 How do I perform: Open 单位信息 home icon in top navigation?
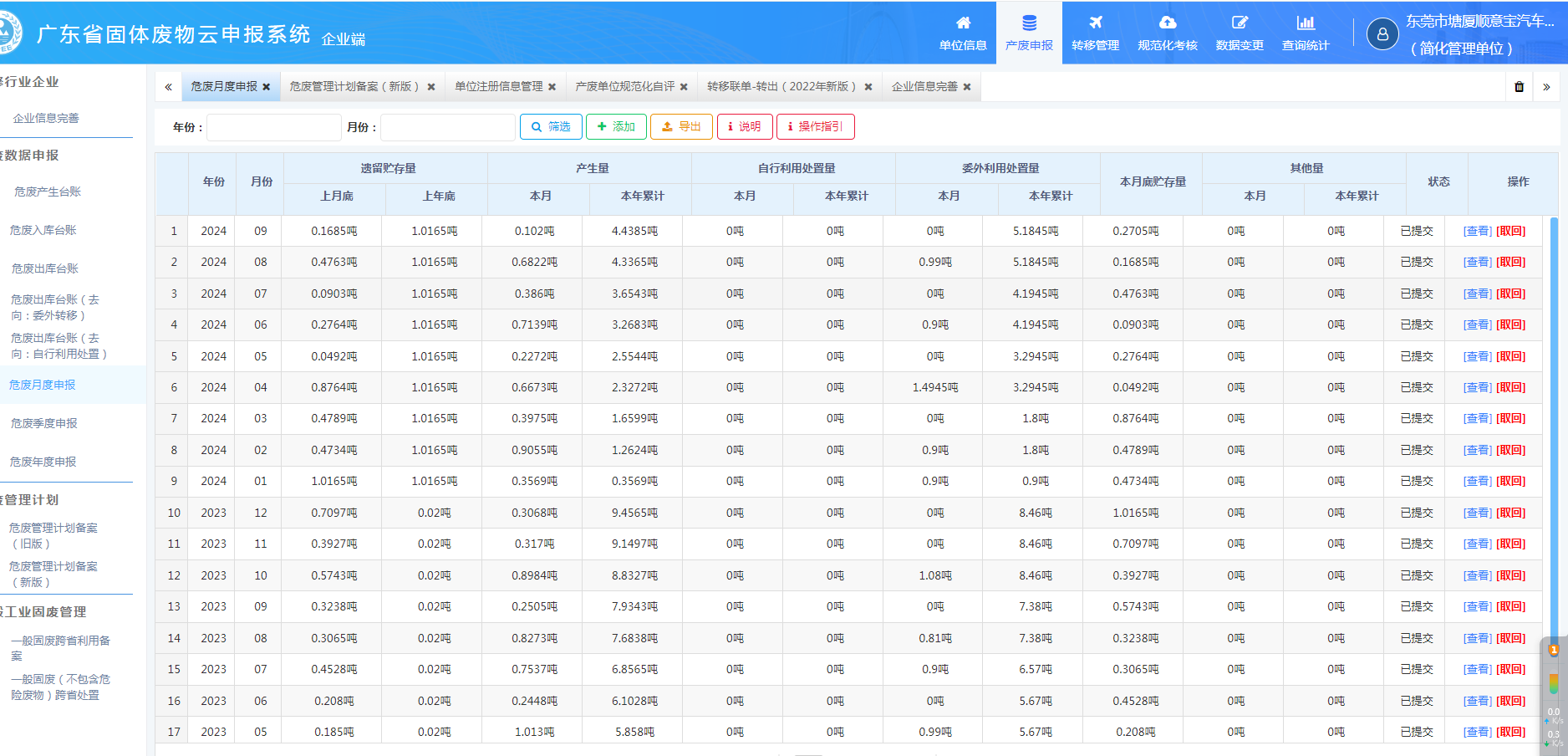[963, 23]
